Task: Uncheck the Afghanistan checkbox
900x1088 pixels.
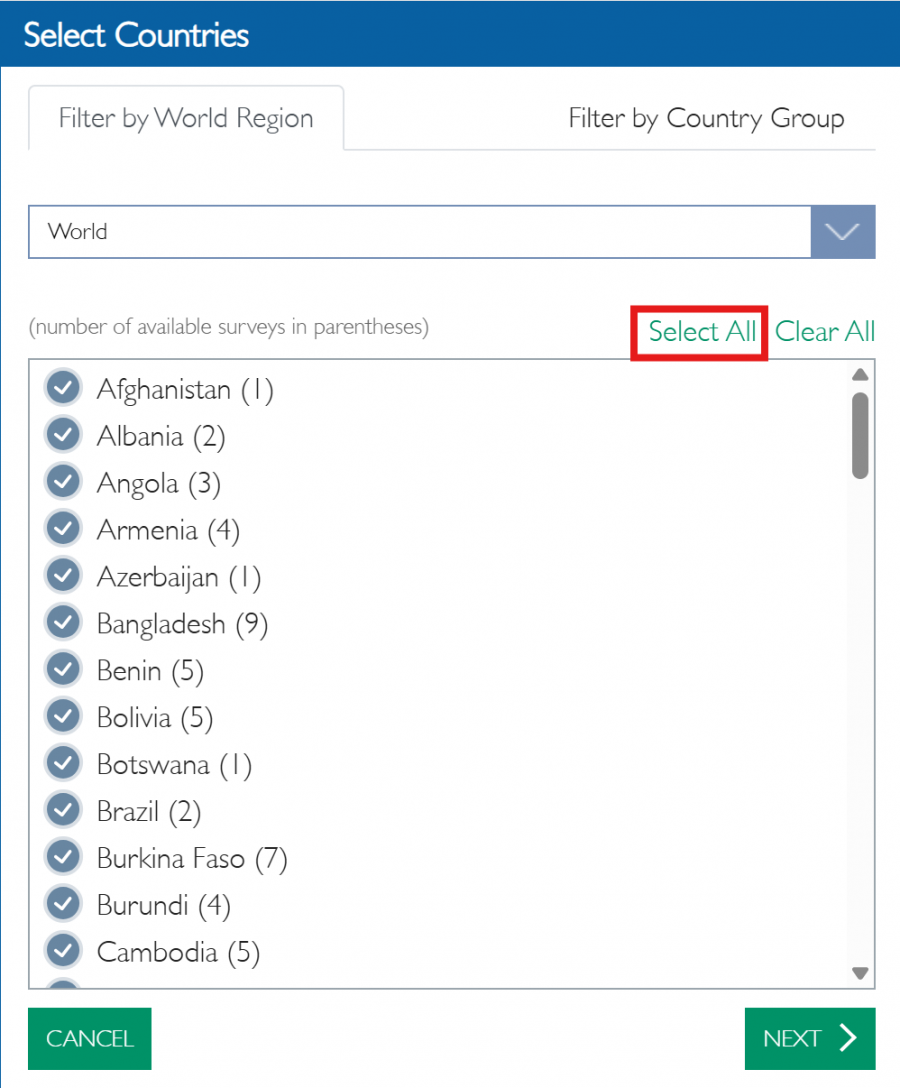Action: [x=62, y=387]
